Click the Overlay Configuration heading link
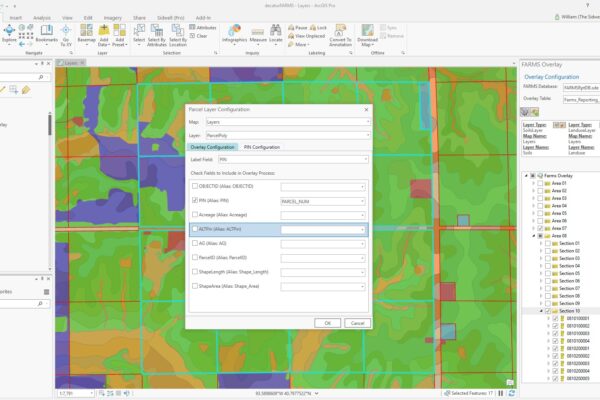600x400 pixels. tap(551, 77)
